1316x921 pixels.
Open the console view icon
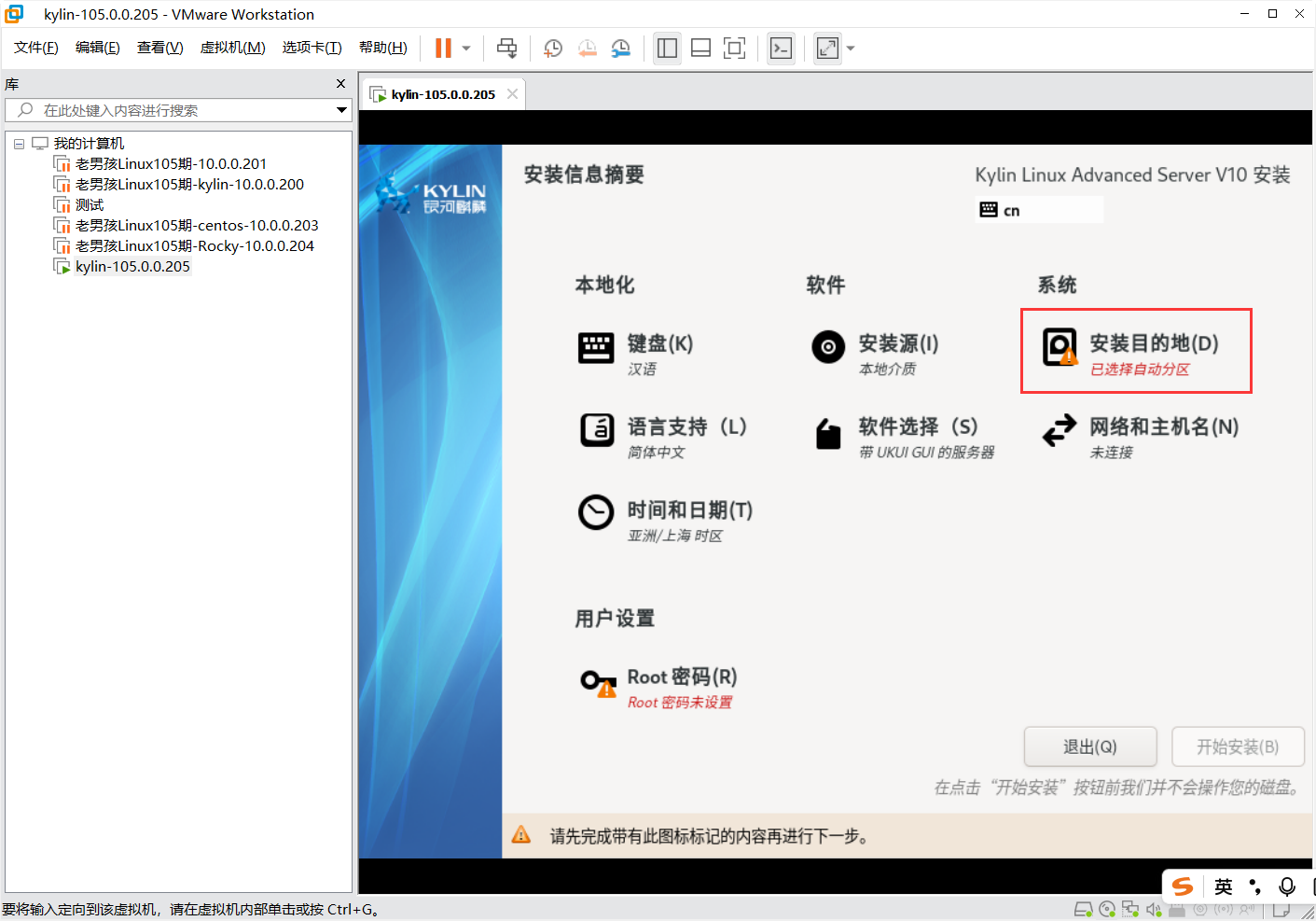click(781, 49)
